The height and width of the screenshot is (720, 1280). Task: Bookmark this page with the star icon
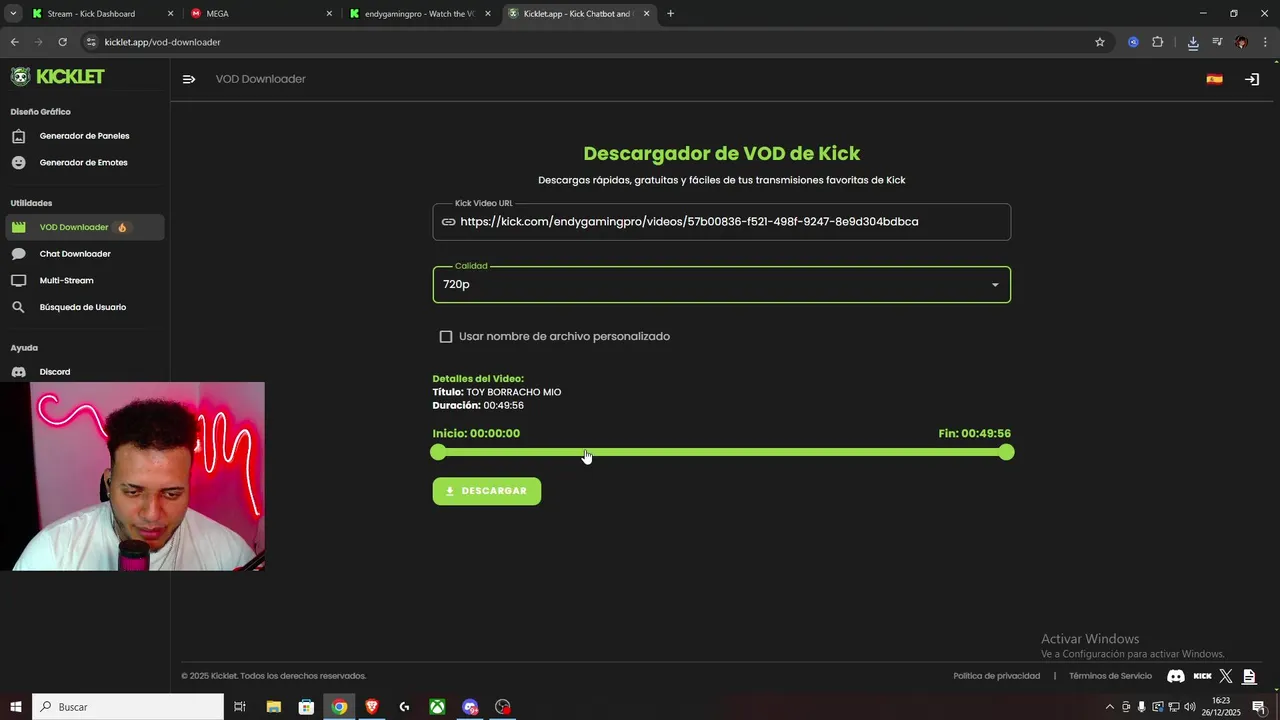[1100, 42]
